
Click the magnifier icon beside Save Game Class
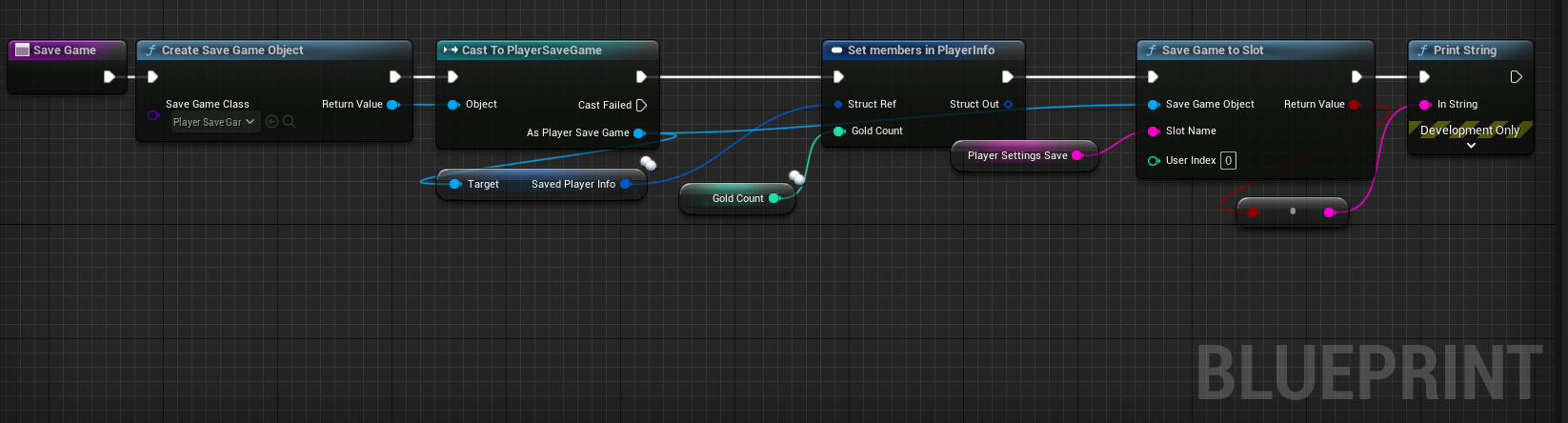[289, 122]
